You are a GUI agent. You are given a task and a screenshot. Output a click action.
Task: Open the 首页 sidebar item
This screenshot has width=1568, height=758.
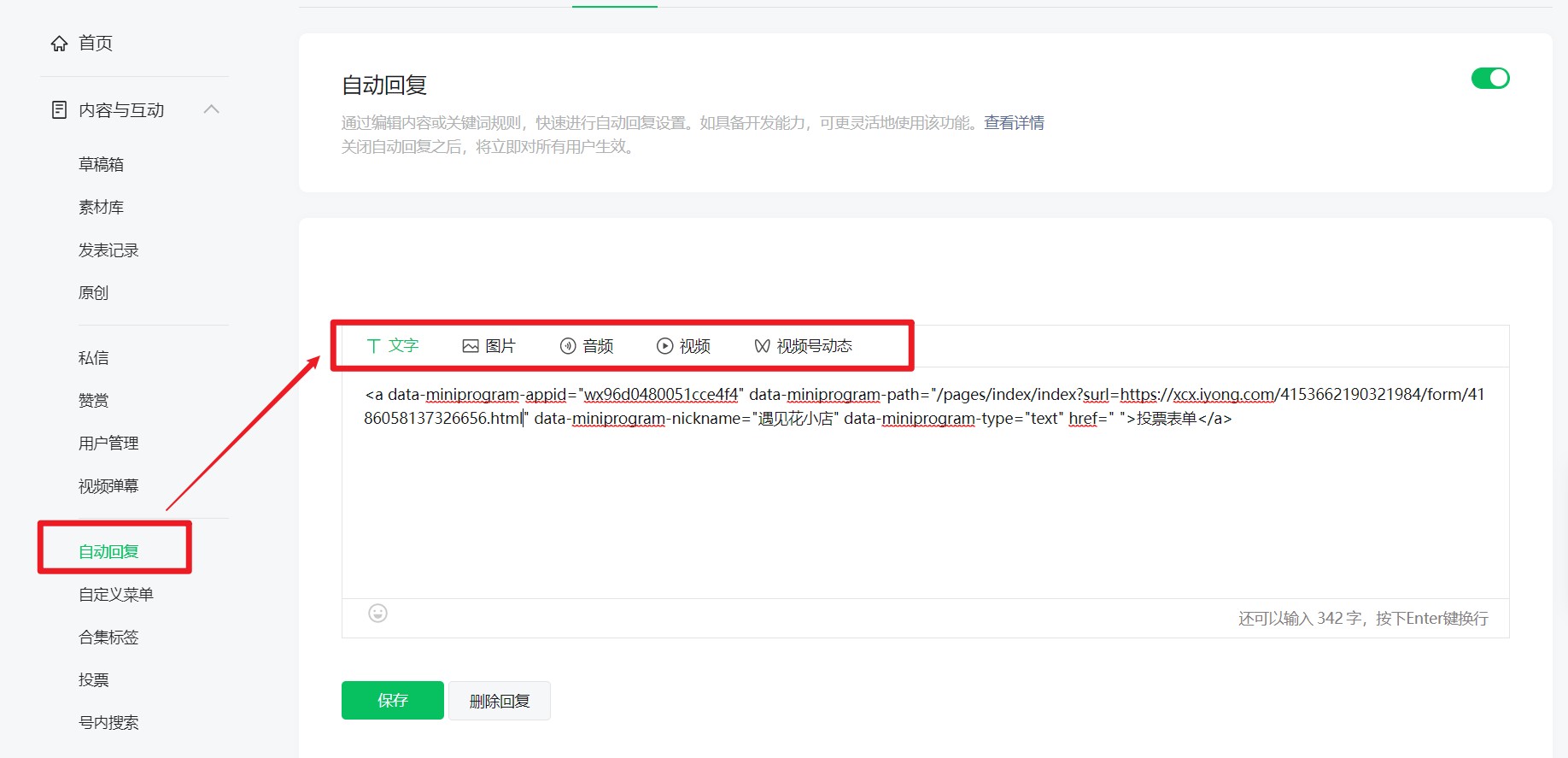96,43
